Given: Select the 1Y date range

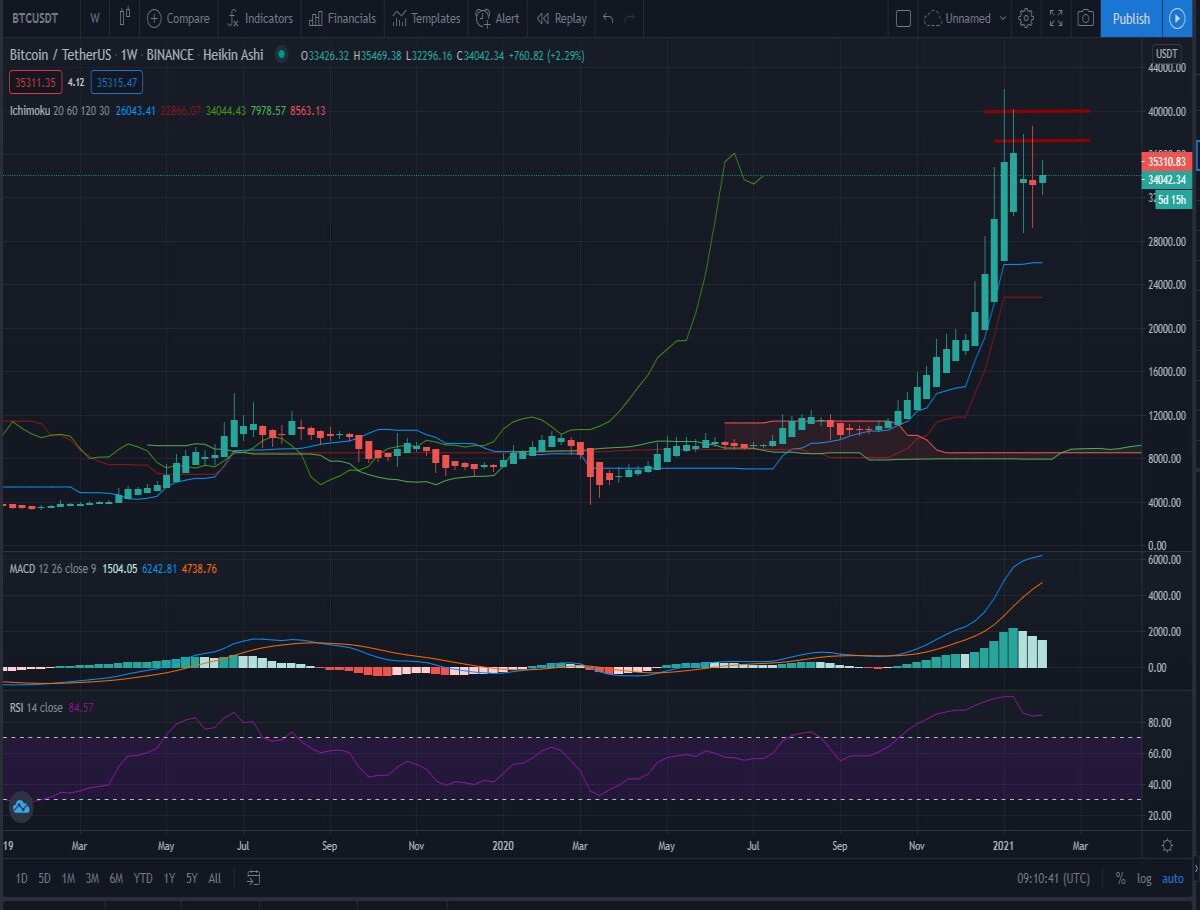Looking at the screenshot, I should (x=169, y=878).
